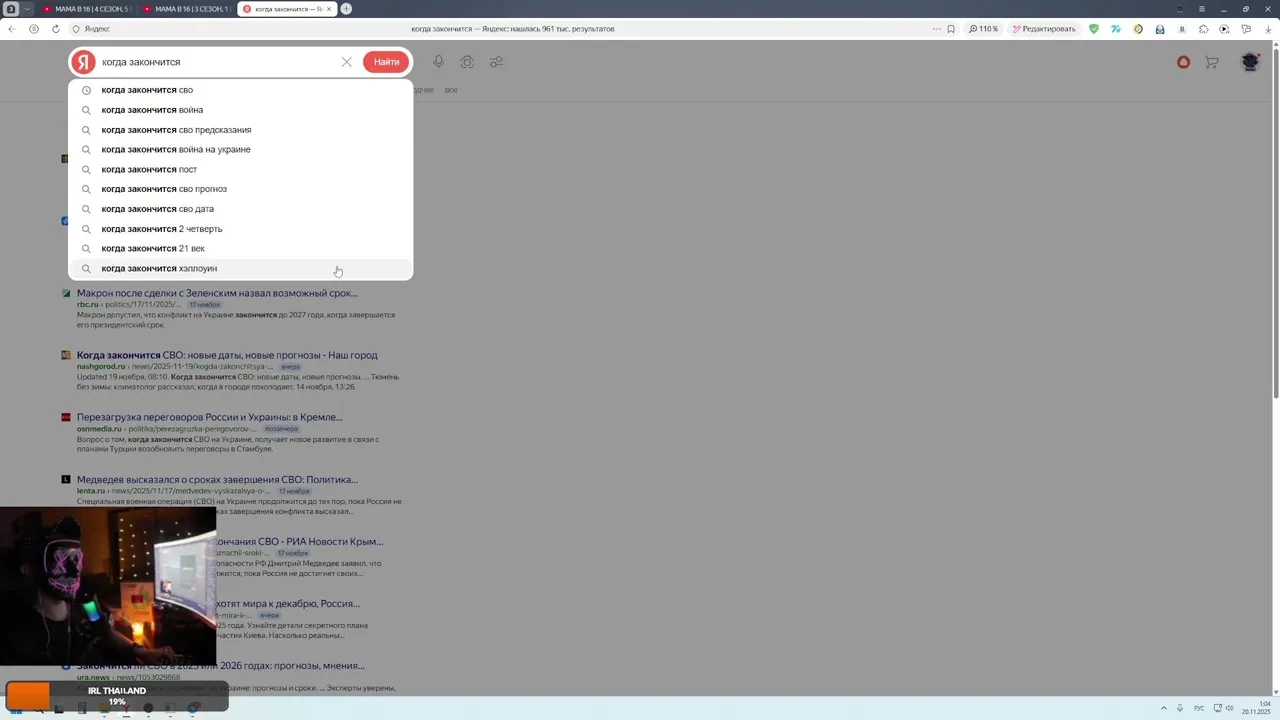
Task: Open image search camera icon
Action: [467, 62]
